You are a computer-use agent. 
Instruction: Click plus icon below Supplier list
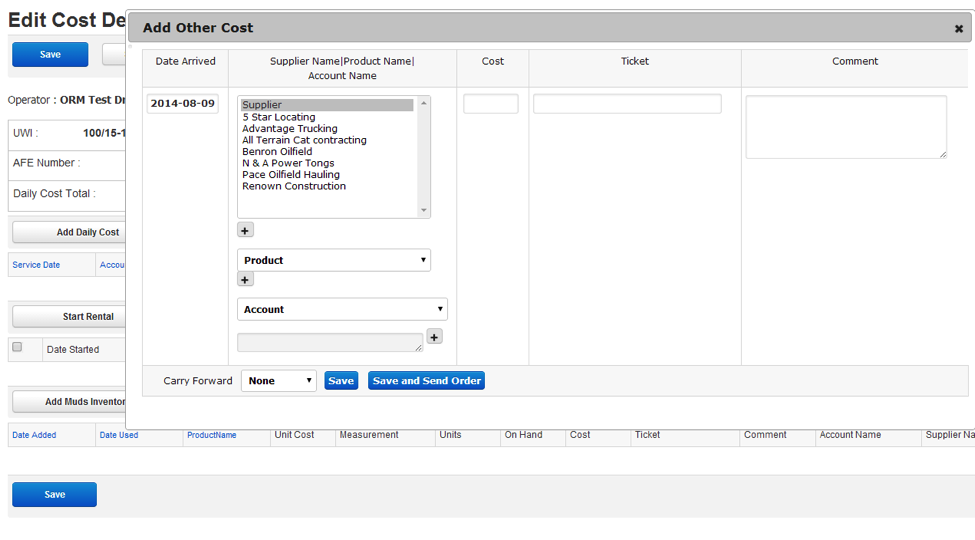tap(245, 231)
